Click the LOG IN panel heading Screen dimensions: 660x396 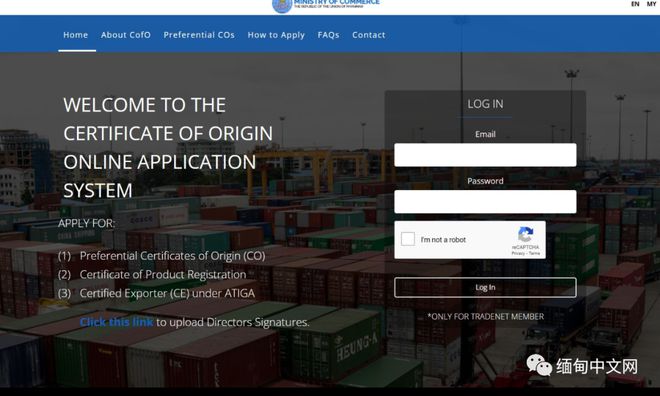(x=485, y=104)
